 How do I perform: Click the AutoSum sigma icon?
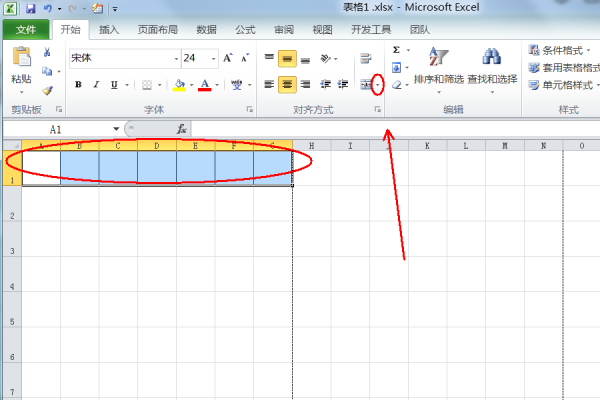click(x=396, y=50)
